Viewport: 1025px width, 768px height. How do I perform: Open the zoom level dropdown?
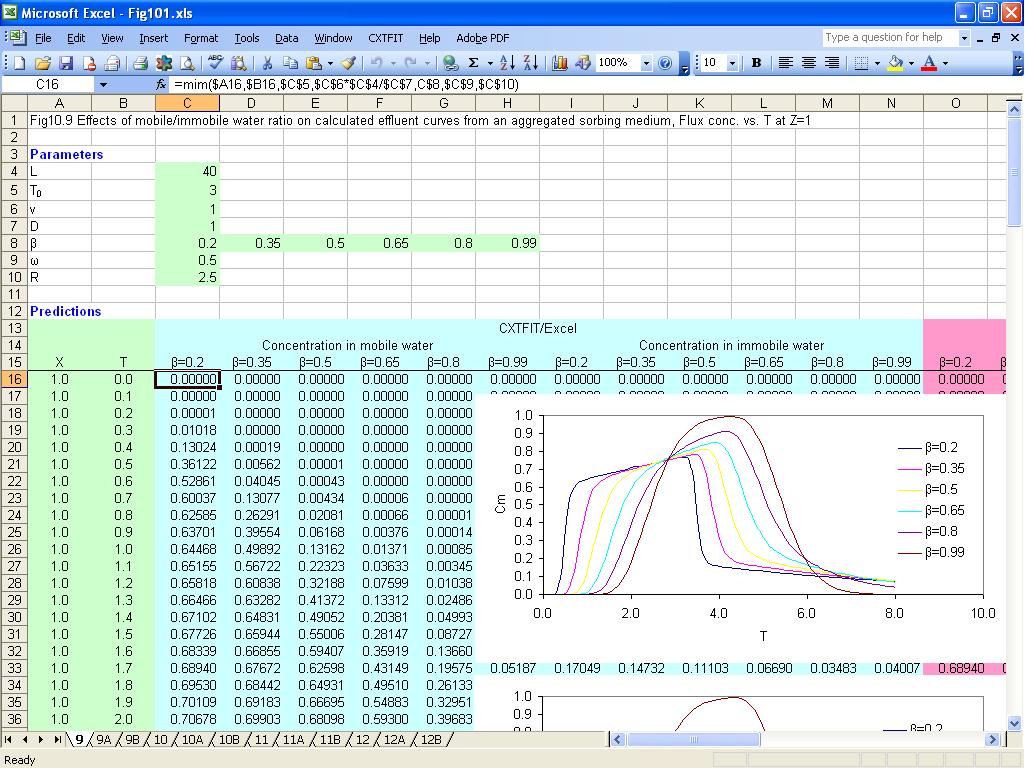click(646, 62)
